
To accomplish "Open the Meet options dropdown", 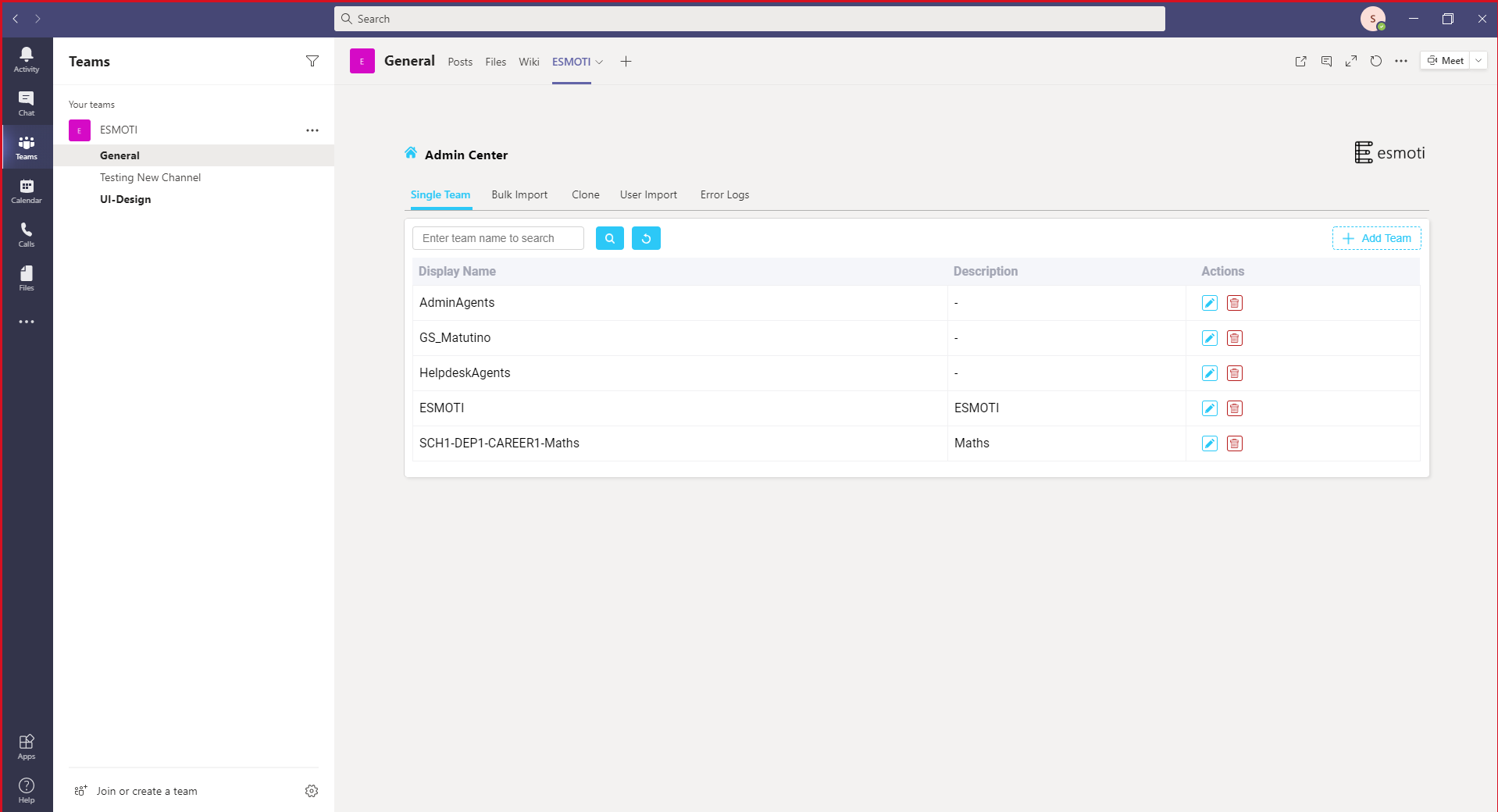I will coord(1478,61).
